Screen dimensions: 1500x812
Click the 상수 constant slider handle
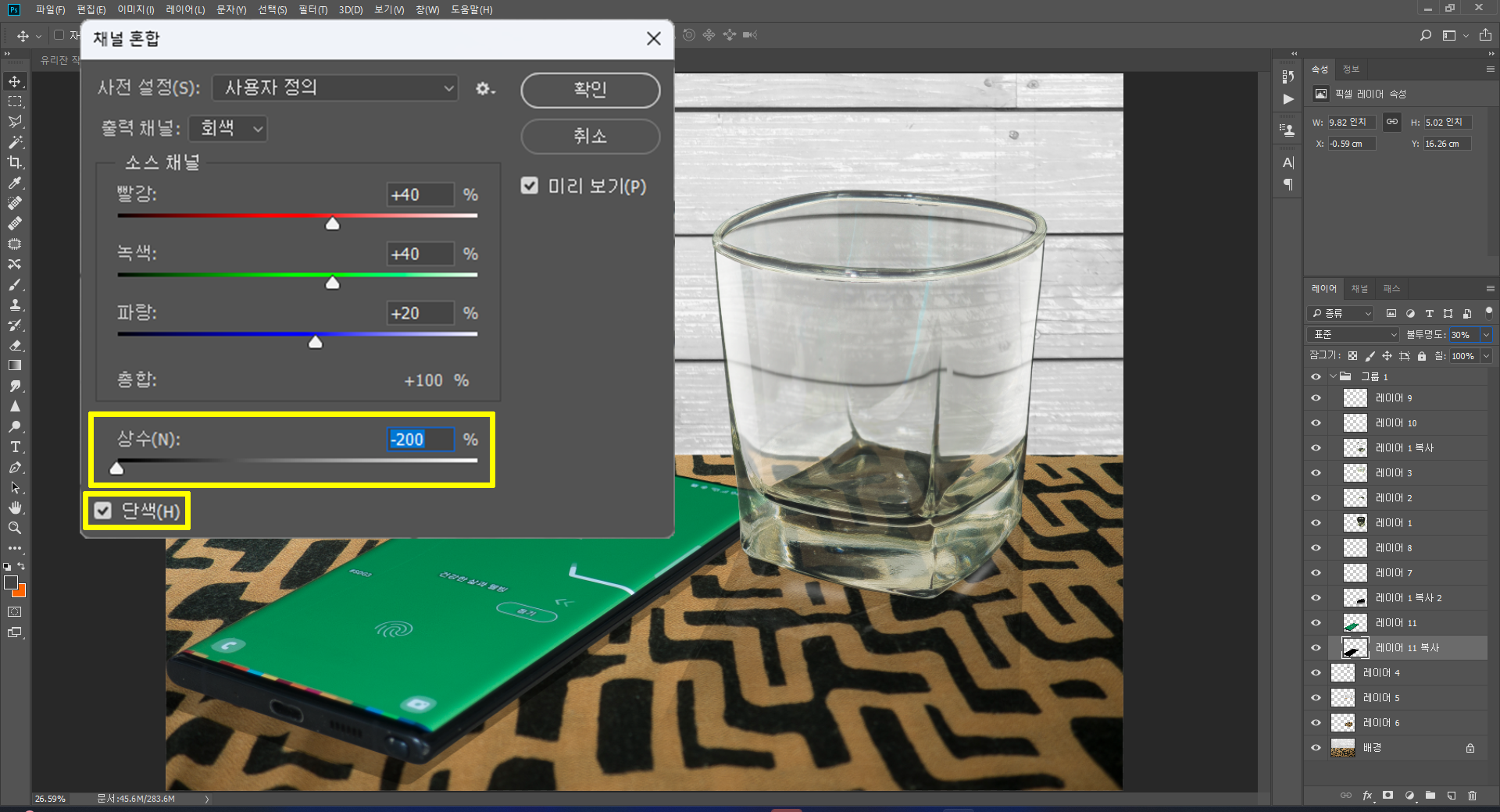(116, 468)
